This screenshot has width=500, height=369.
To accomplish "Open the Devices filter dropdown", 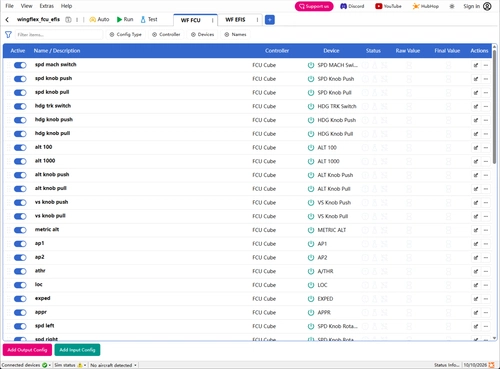I will click(x=202, y=34).
